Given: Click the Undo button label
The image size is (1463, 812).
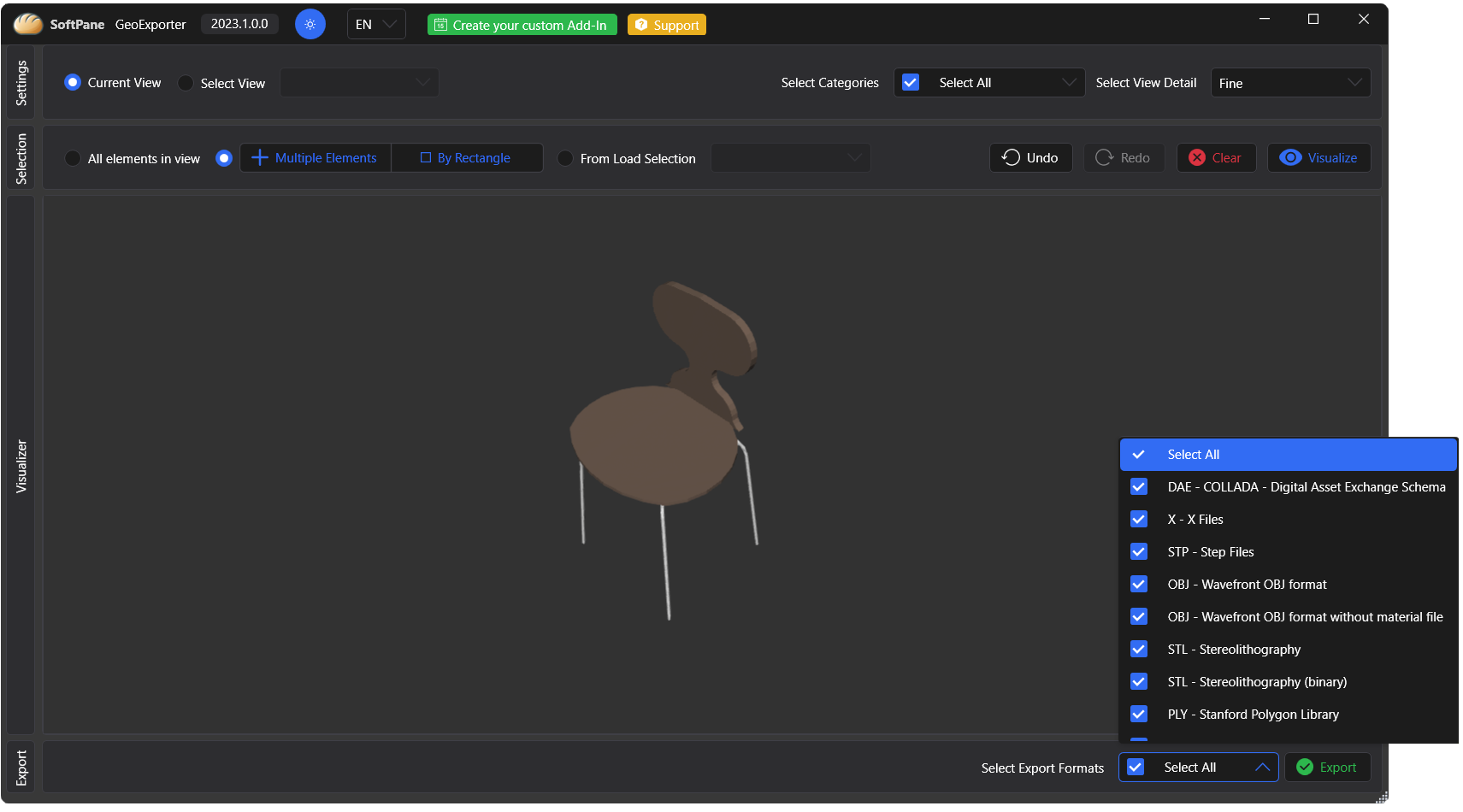Looking at the screenshot, I should coord(1042,158).
